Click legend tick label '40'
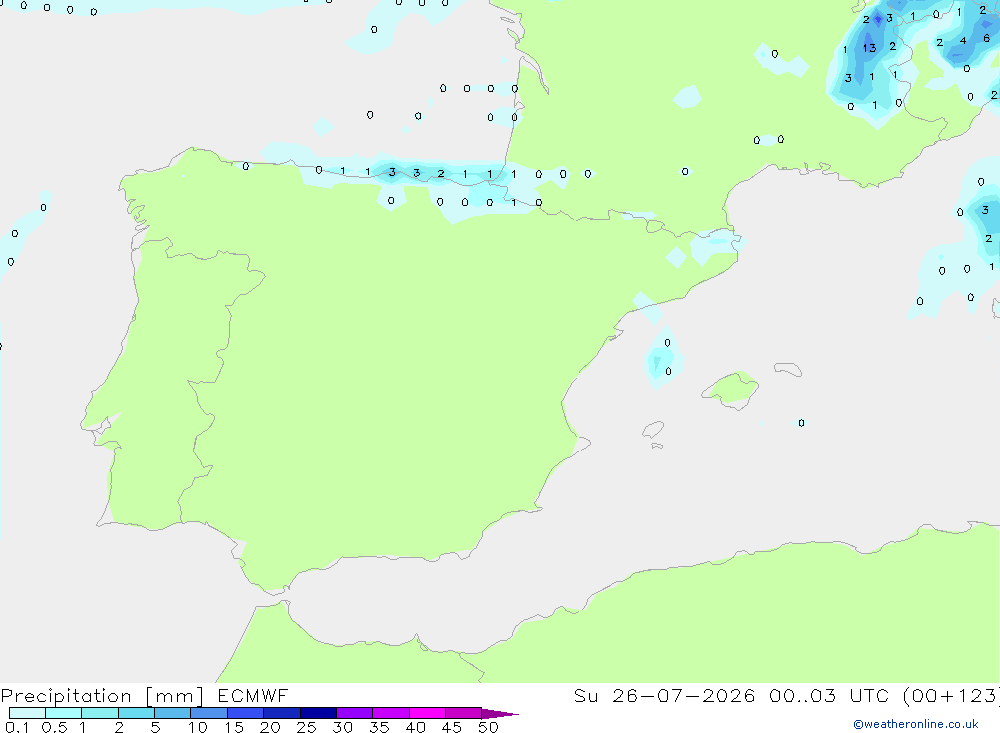The height and width of the screenshot is (733, 1000). click(415, 727)
